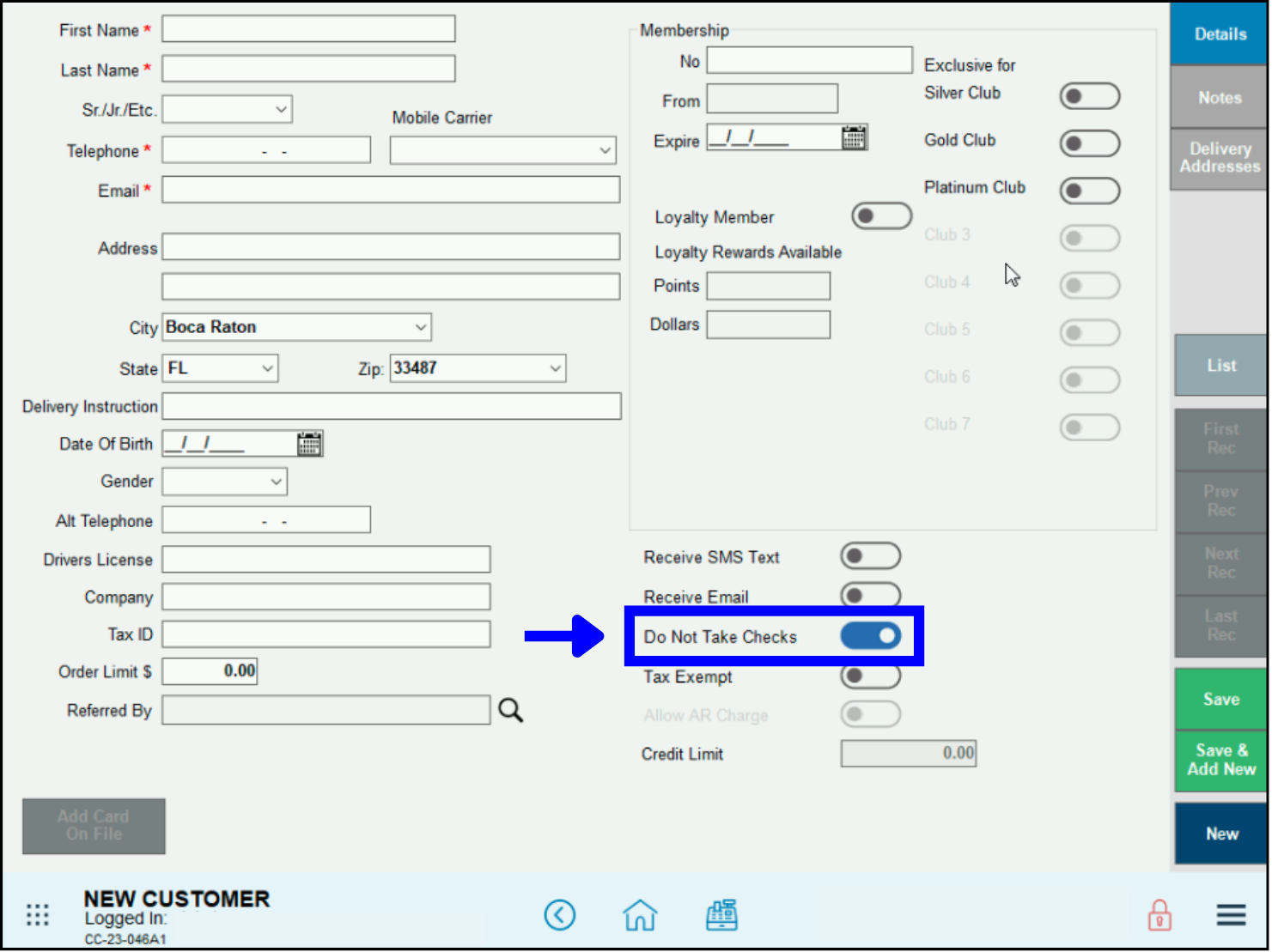Click the Alt Telephone field
Screen dimensions: 1272x952
(266, 519)
